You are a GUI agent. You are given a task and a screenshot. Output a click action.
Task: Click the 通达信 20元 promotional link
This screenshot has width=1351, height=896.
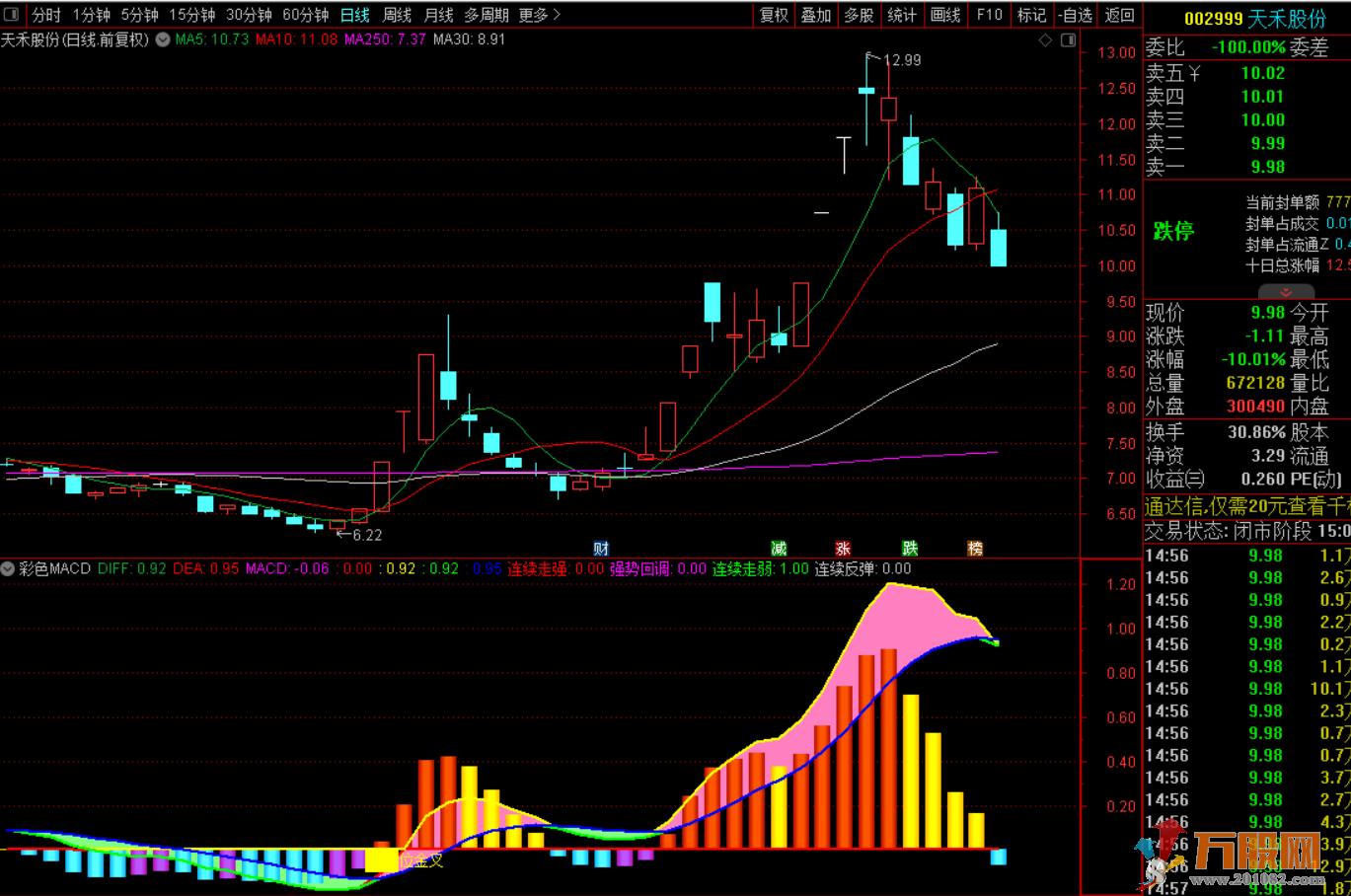[1246, 506]
